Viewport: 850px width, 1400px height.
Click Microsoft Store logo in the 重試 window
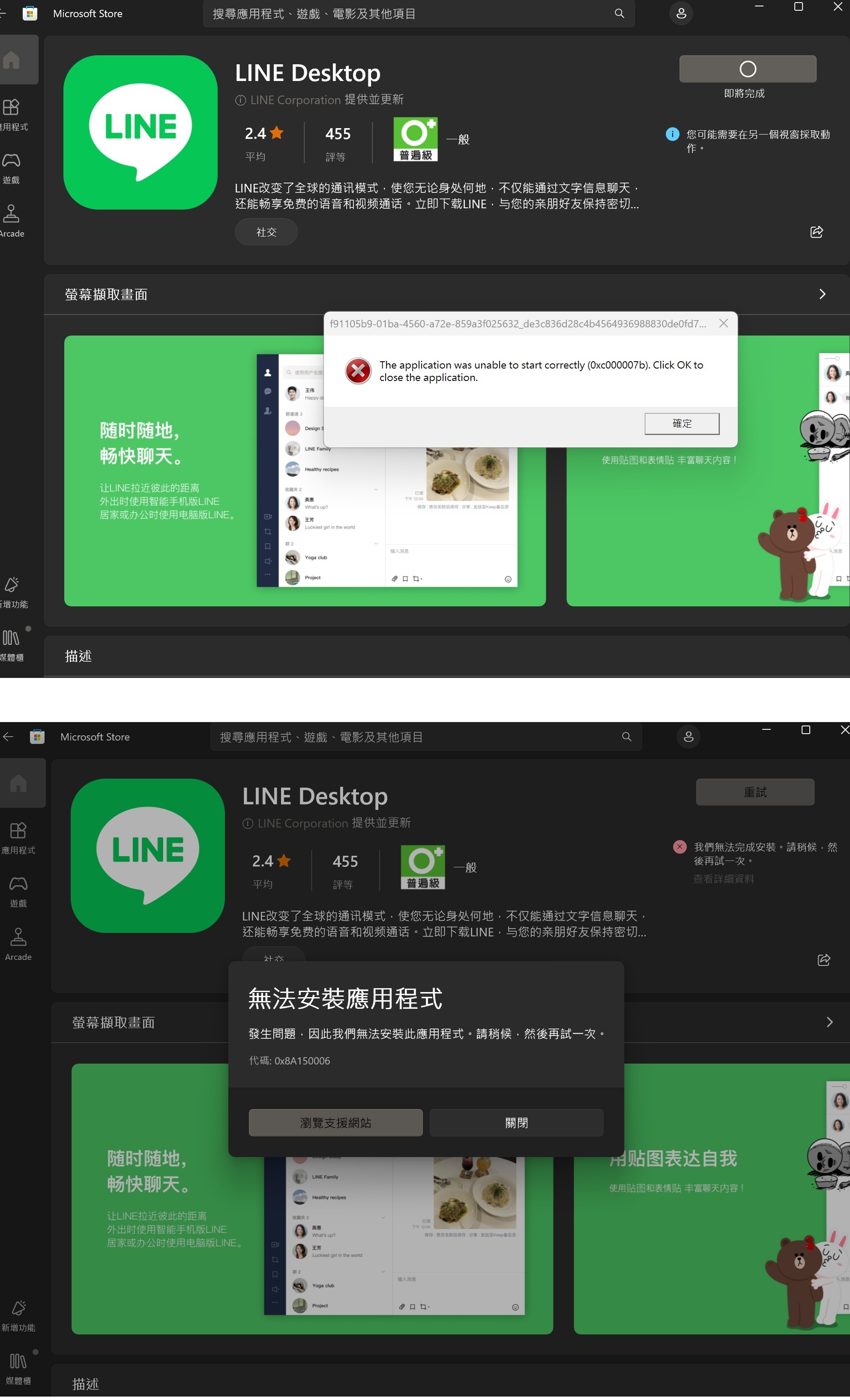[x=37, y=737]
